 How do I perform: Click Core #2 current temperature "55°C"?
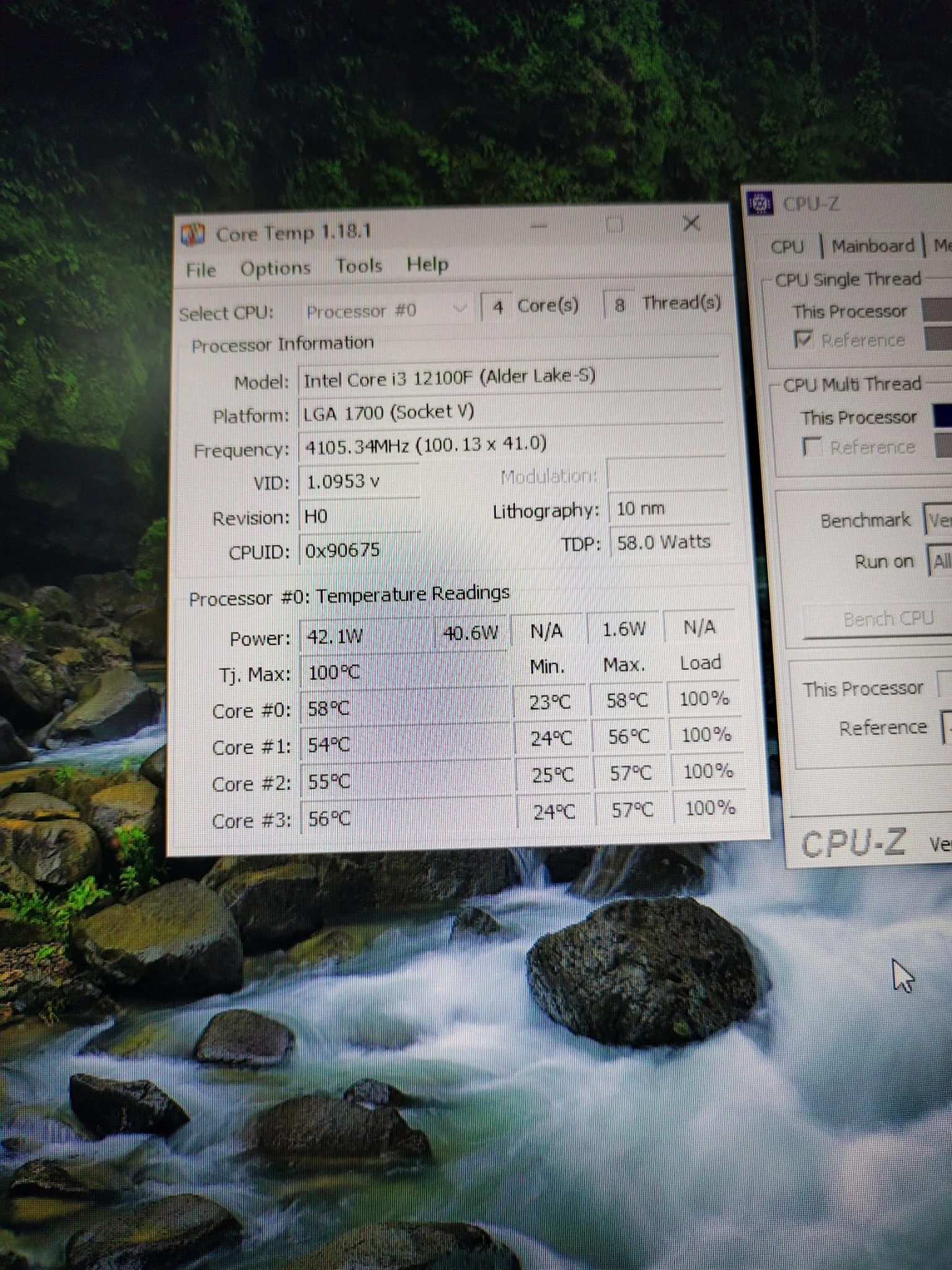328,781
